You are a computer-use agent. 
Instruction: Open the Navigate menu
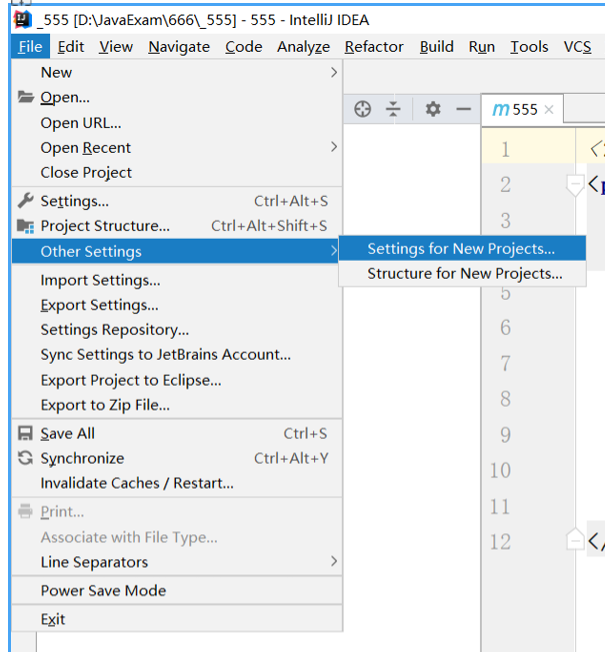tap(179, 47)
